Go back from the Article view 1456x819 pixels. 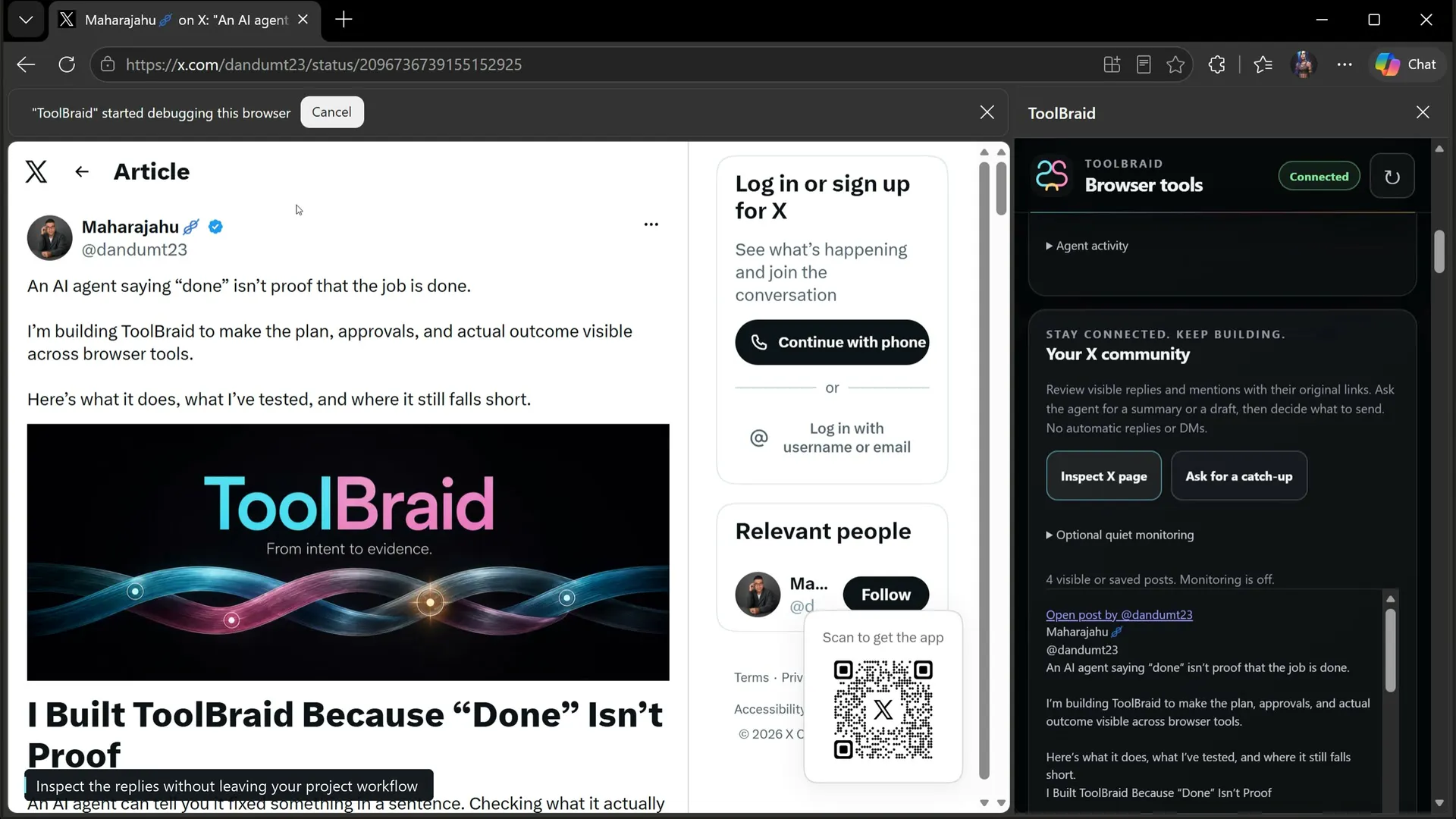point(82,171)
